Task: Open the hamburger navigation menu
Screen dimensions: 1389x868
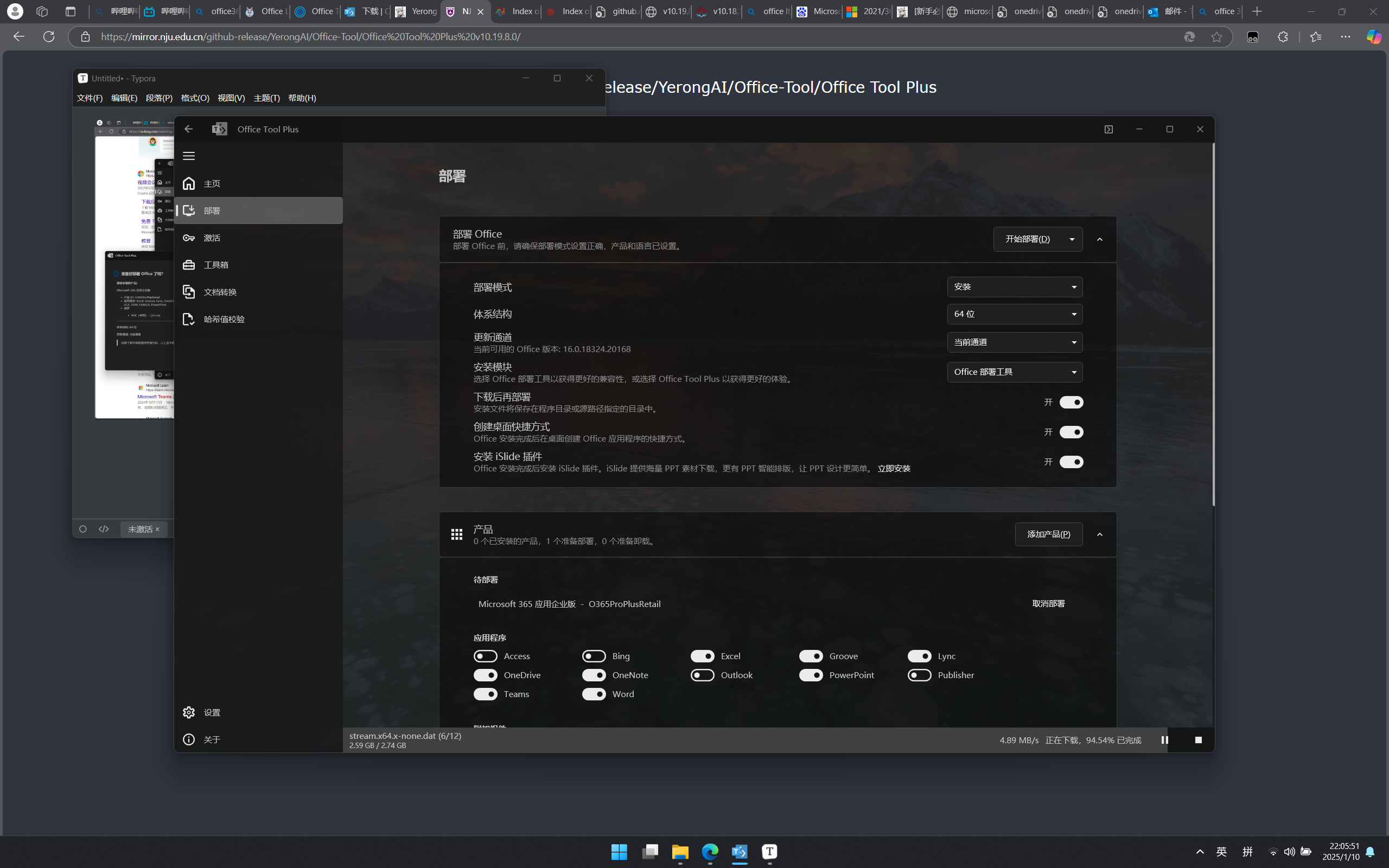Action: (x=189, y=156)
